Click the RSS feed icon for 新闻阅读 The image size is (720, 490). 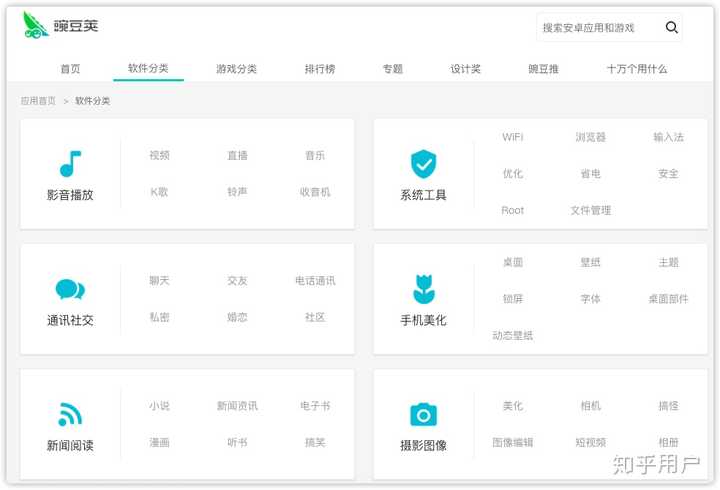click(x=70, y=414)
